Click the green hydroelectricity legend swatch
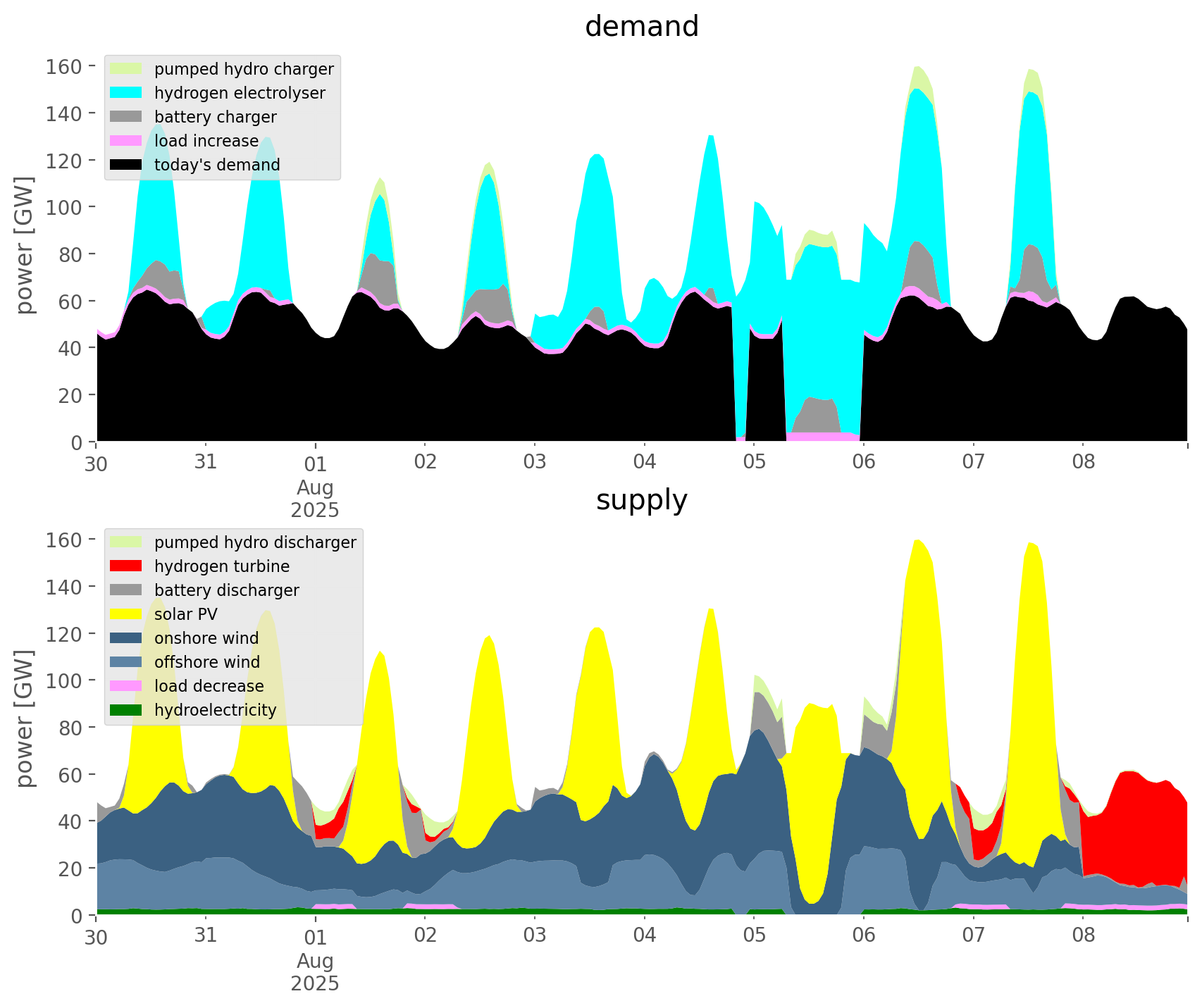The width and height of the screenshot is (1202, 1008). pyautogui.click(x=126, y=710)
